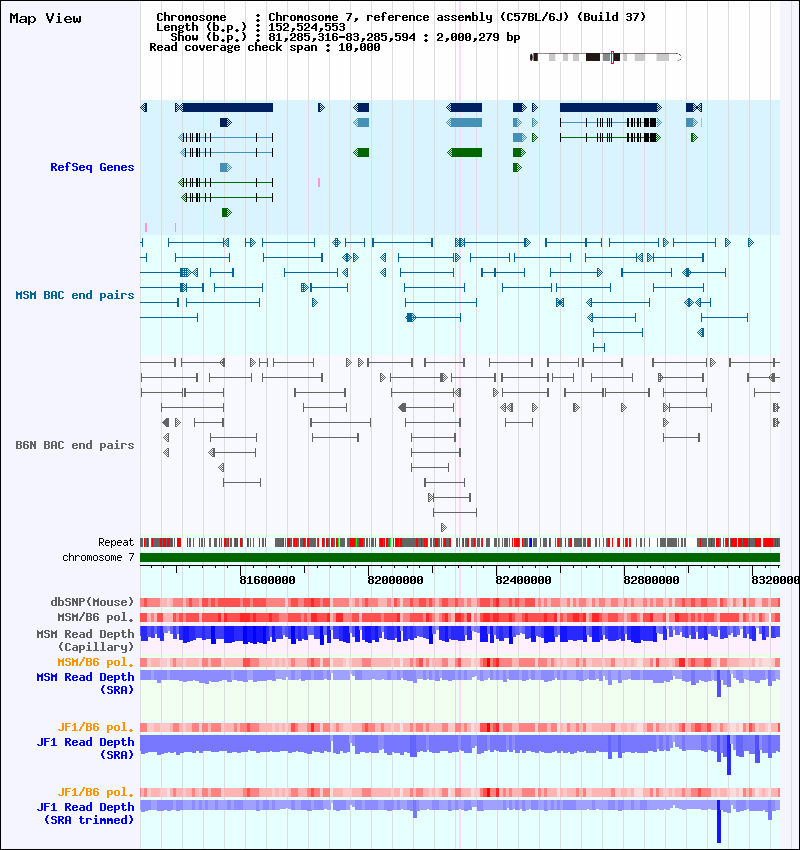Image resolution: width=800 pixels, height=850 pixels.
Task: Click the B6N BAC end pairs label
Action: (75, 445)
